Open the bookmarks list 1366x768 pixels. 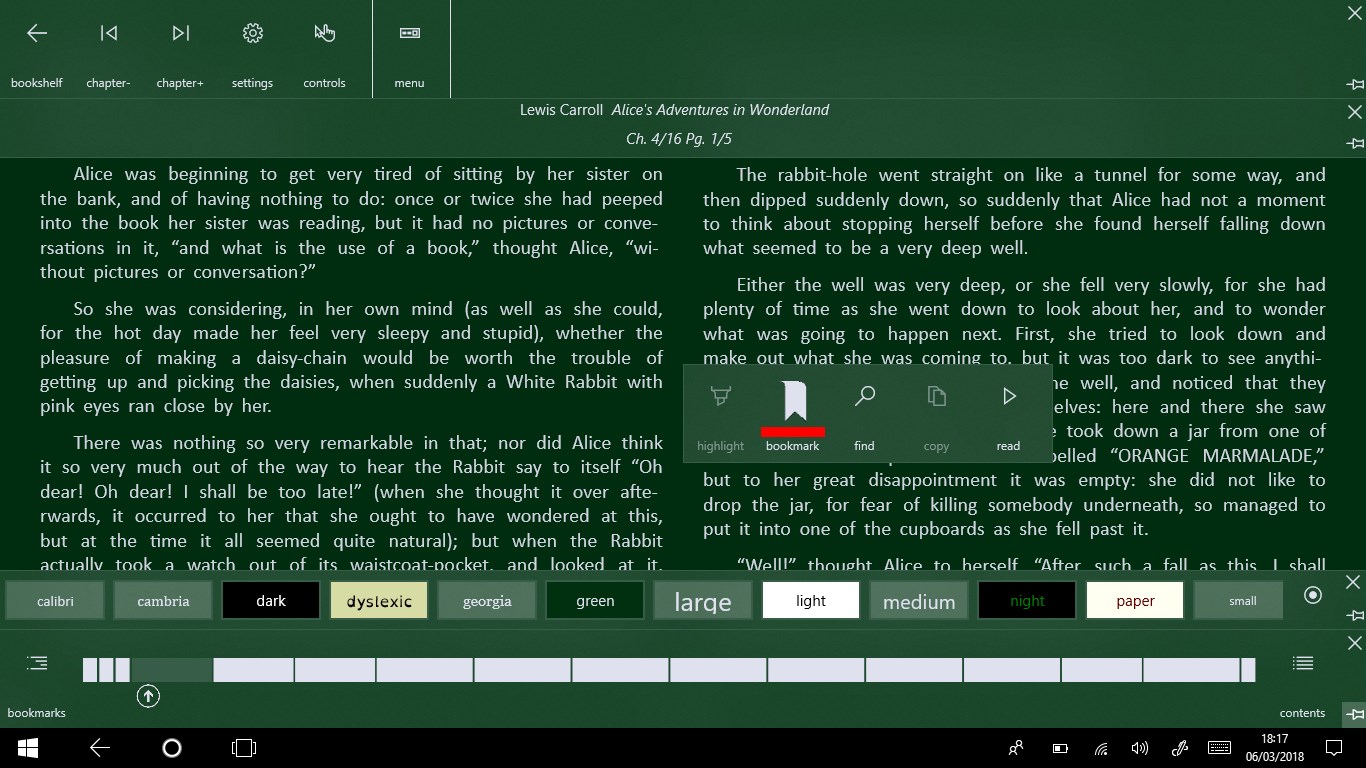pos(37,684)
